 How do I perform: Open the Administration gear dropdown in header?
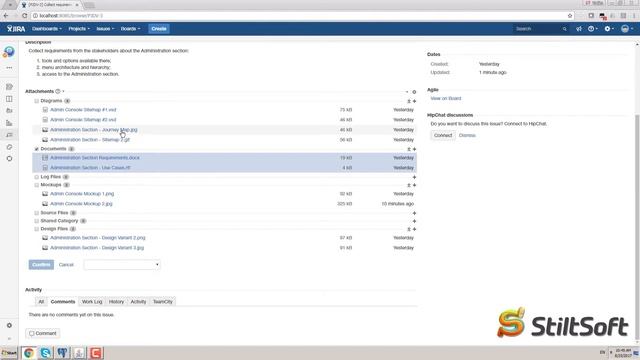(609, 29)
